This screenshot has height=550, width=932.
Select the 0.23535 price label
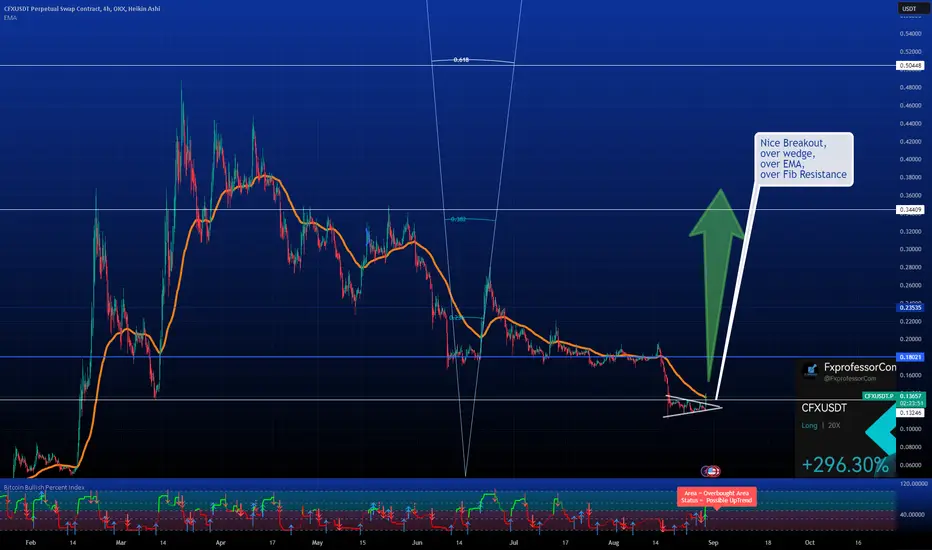pos(910,307)
